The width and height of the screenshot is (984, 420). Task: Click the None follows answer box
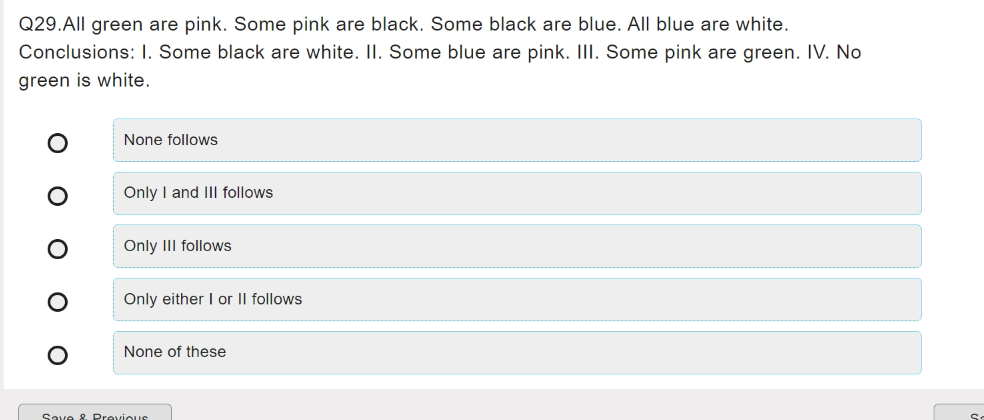[517, 140]
